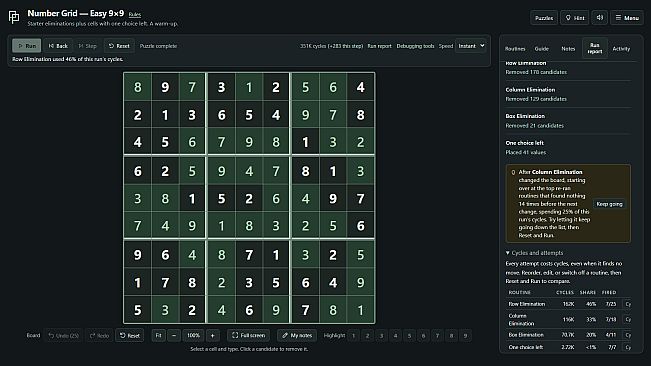This screenshot has height=366, width=651.
Task: Reset the run in the top toolbar
Action: [119, 46]
